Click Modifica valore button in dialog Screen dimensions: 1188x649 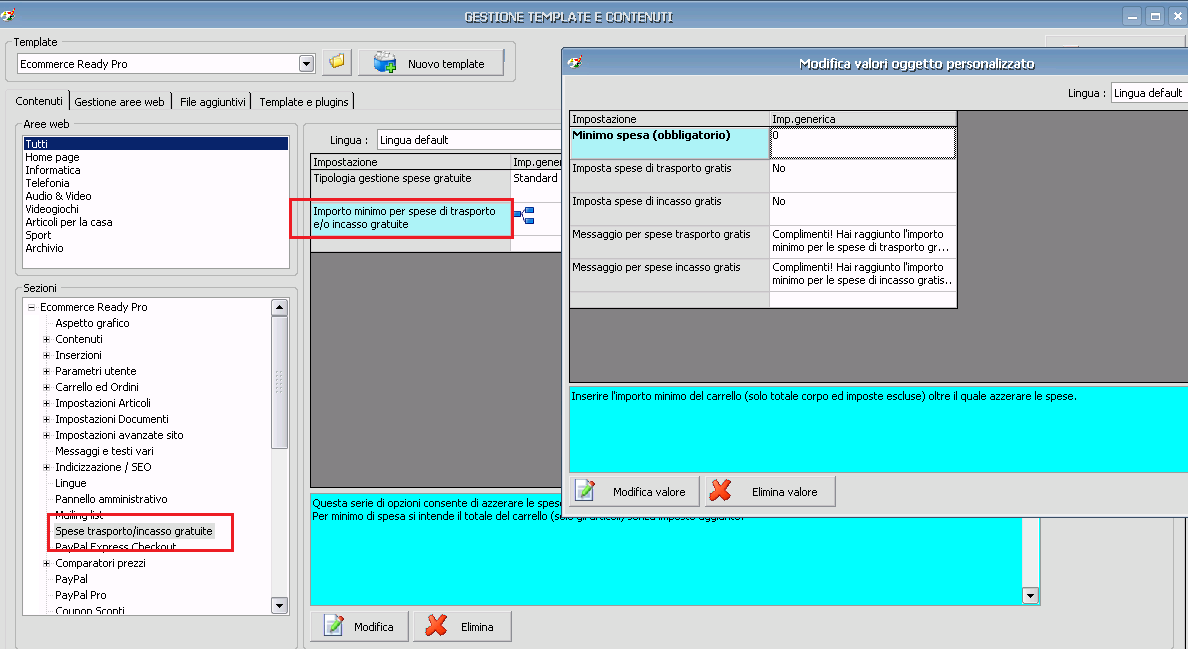(635, 491)
